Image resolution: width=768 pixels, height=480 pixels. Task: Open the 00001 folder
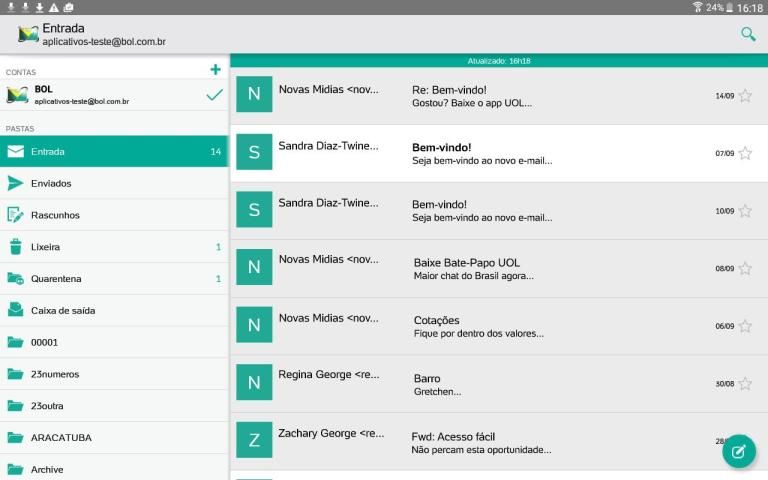point(114,342)
